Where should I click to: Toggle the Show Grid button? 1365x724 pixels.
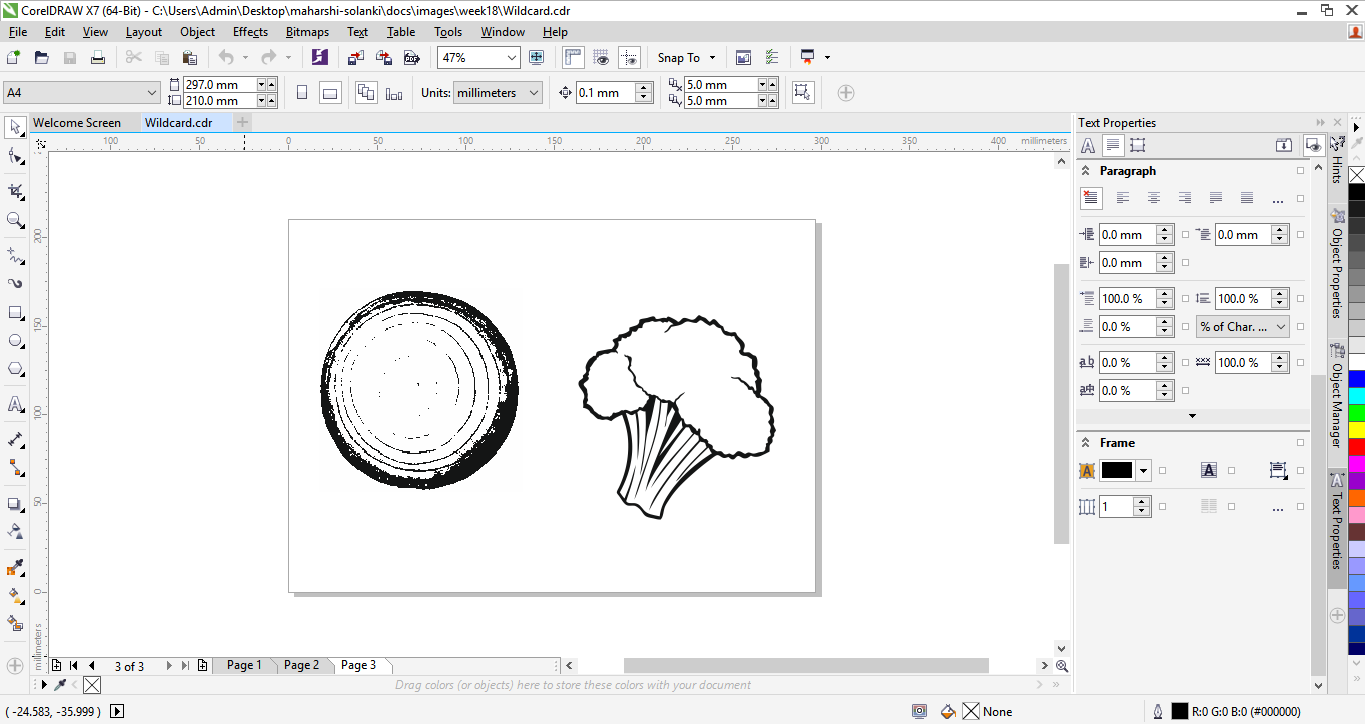[x=601, y=58]
